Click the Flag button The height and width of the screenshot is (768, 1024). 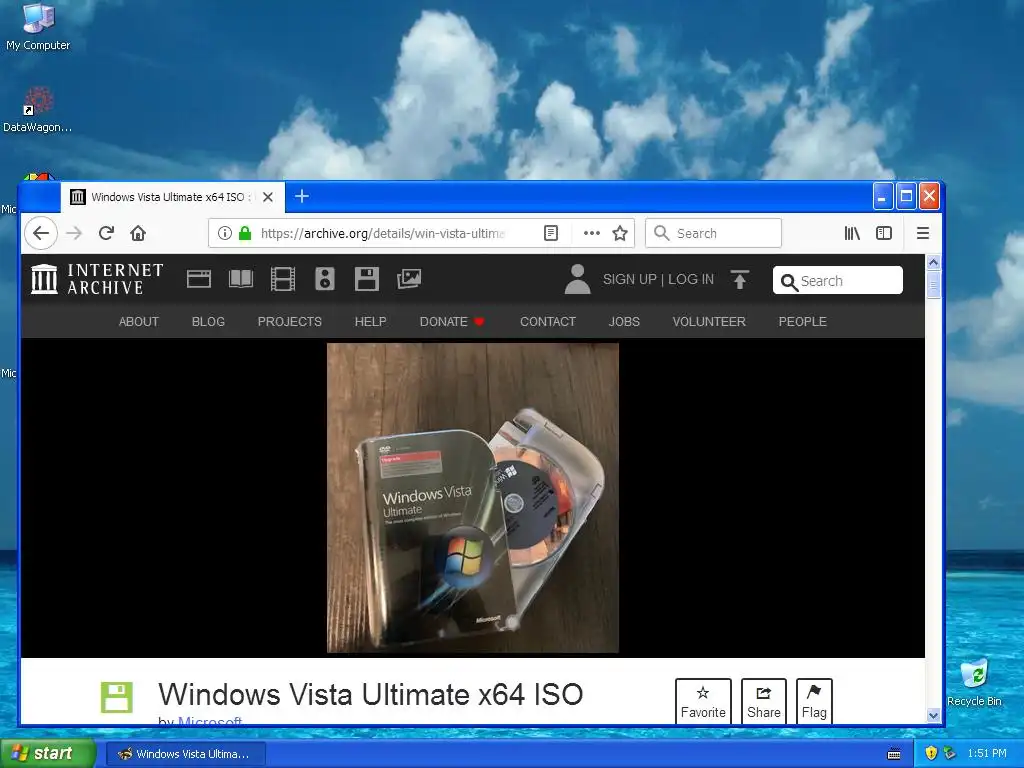(x=814, y=701)
